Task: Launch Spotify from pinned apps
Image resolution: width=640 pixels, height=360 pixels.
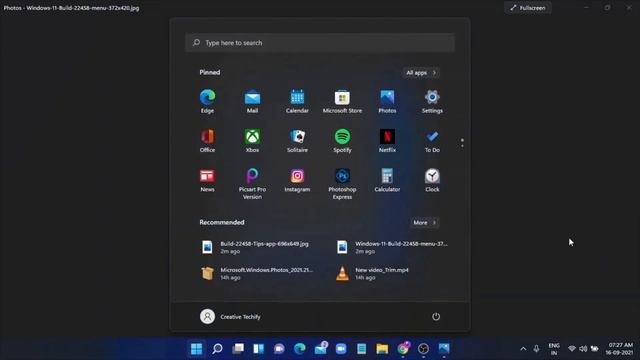Action: click(342, 140)
